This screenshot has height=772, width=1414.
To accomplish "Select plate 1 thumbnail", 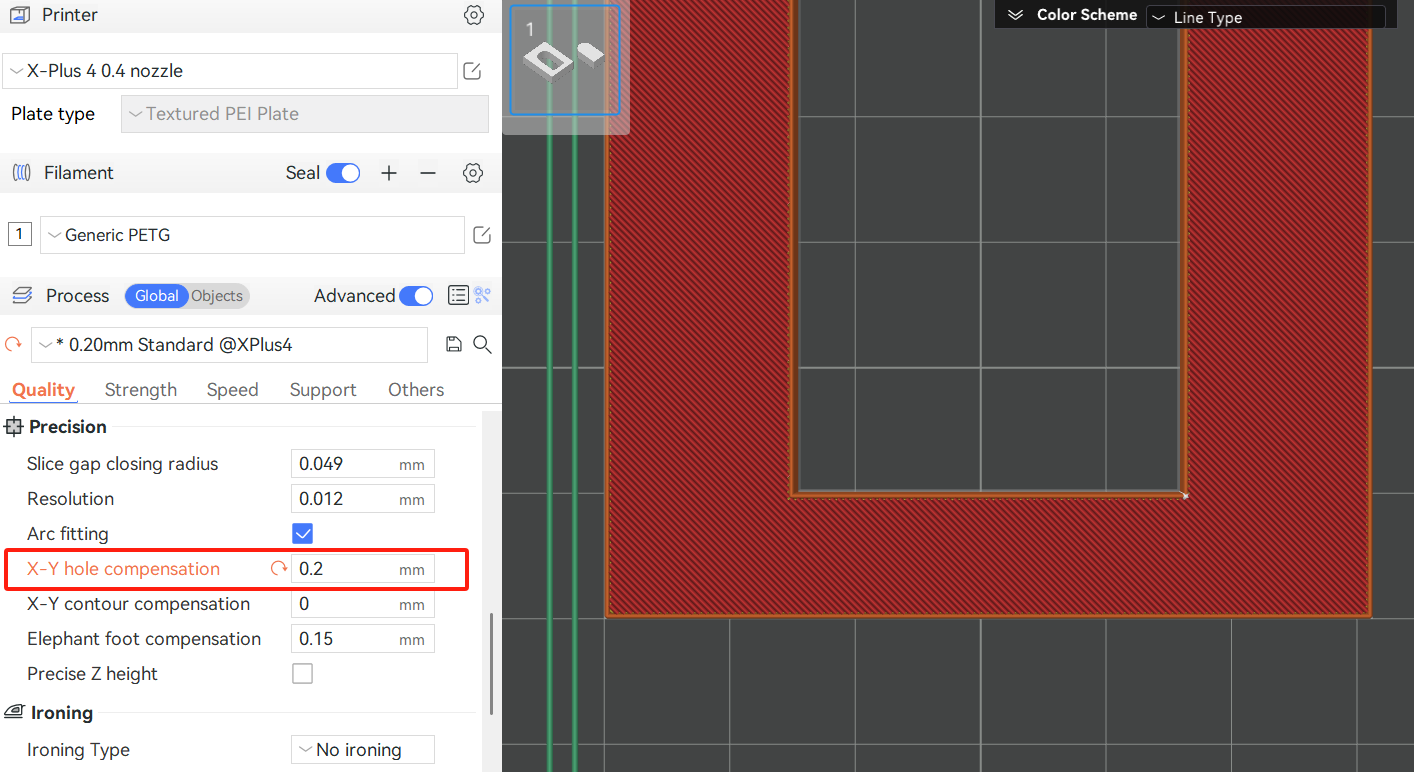I will click(565, 61).
